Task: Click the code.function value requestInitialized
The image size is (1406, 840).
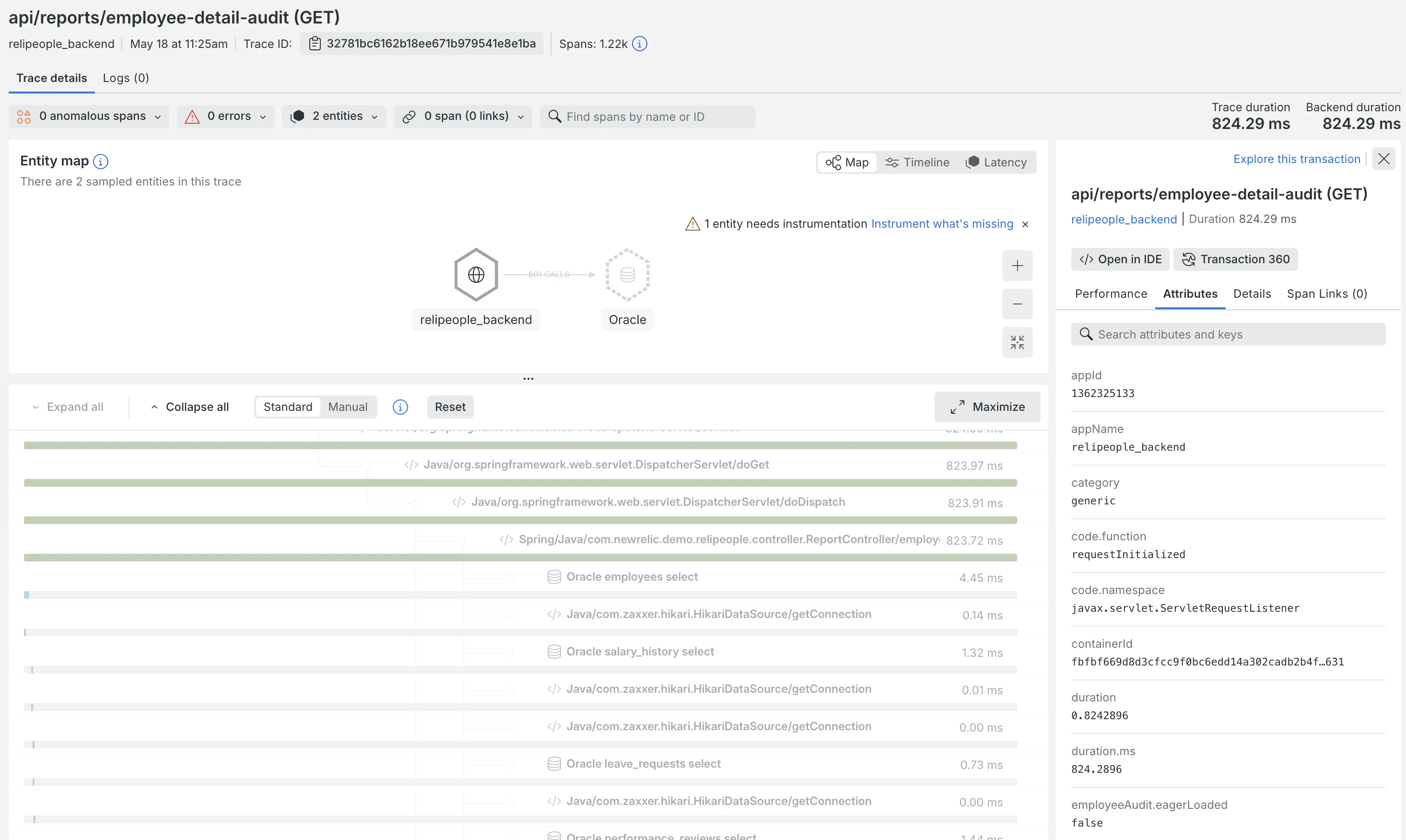Action: (x=1128, y=555)
